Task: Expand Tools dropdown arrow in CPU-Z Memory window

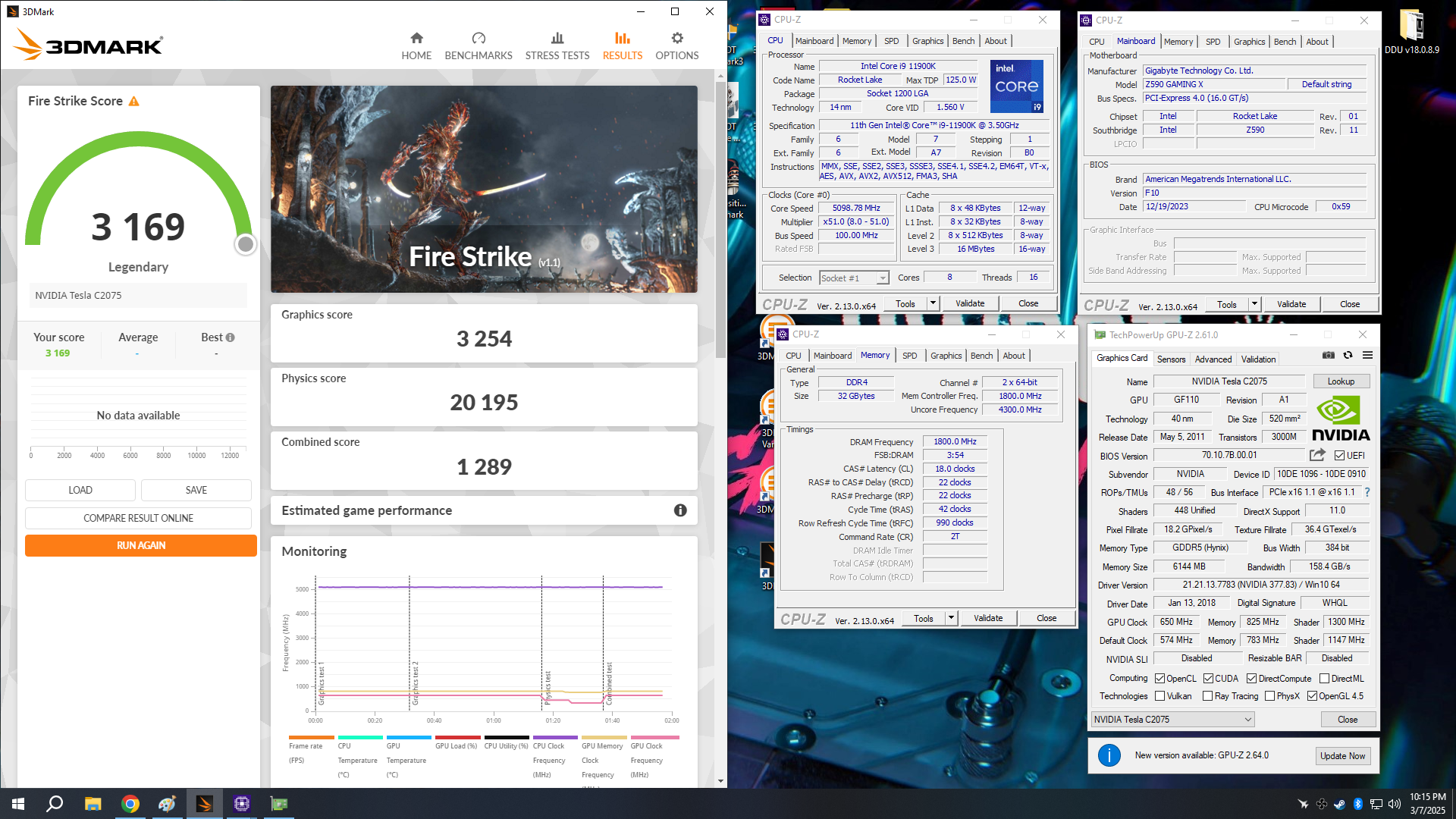Action: click(x=952, y=618)
